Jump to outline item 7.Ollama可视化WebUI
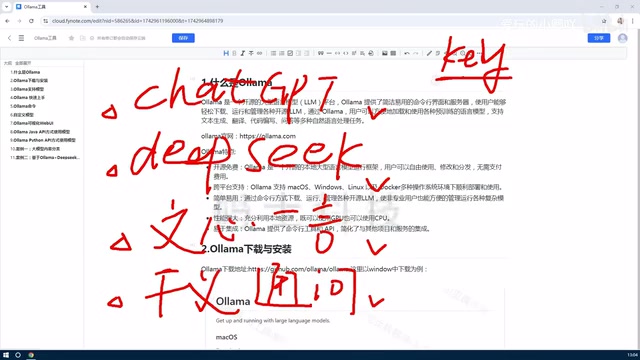The image size is (640, 360). [x=32, y=123]
